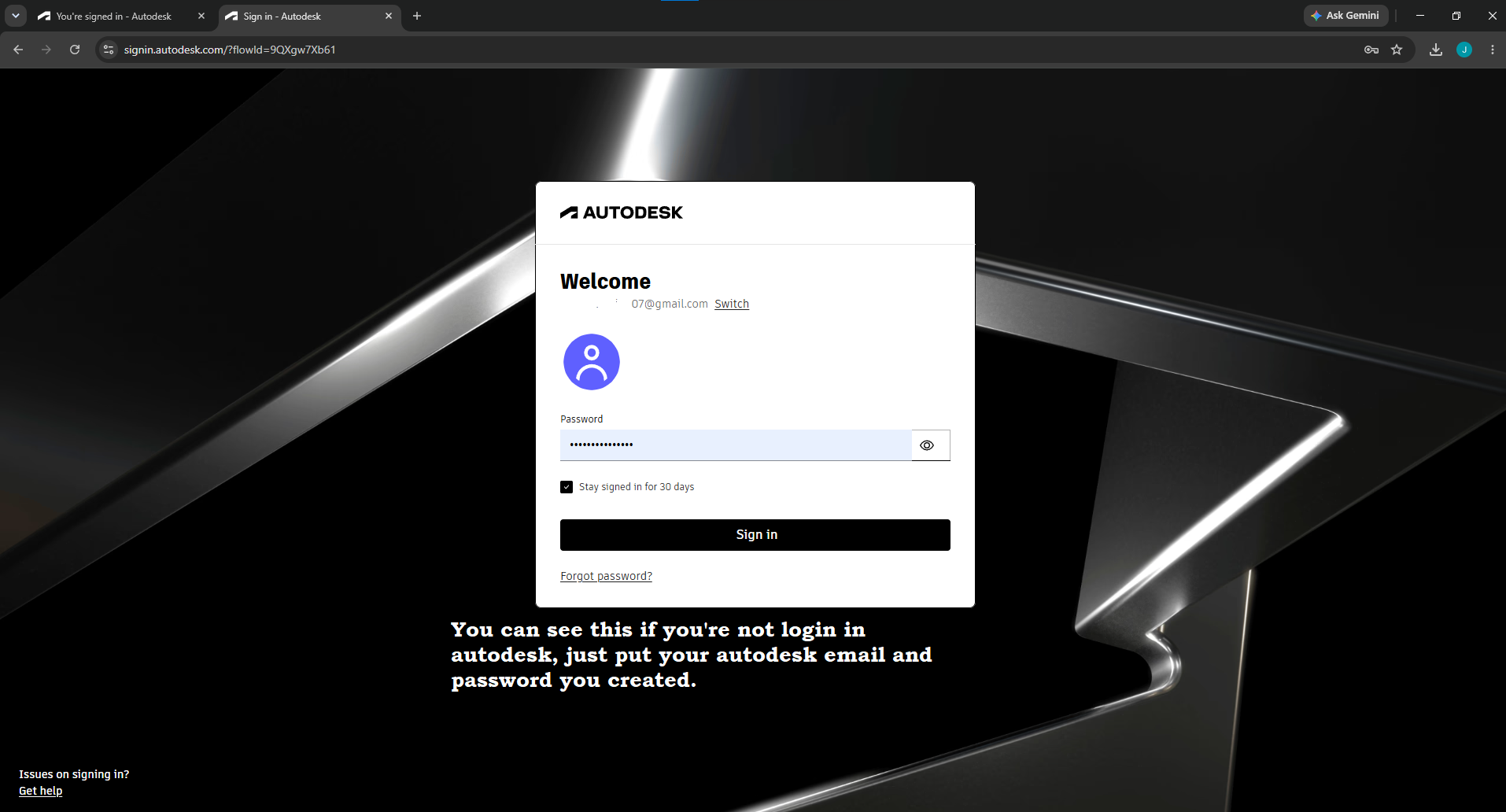Open the Chrome profile J avatar

pos(1464,50)
